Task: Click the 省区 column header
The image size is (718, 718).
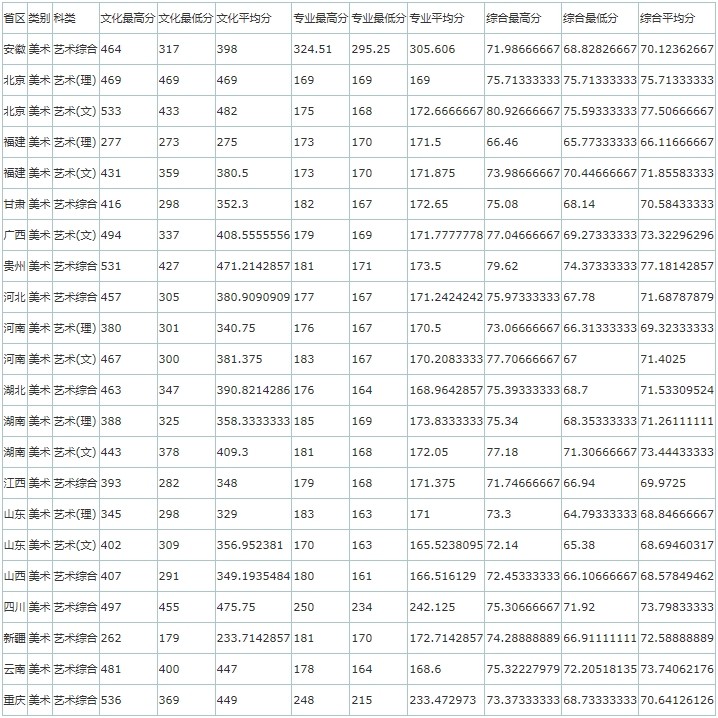Action: pos(14,19)
